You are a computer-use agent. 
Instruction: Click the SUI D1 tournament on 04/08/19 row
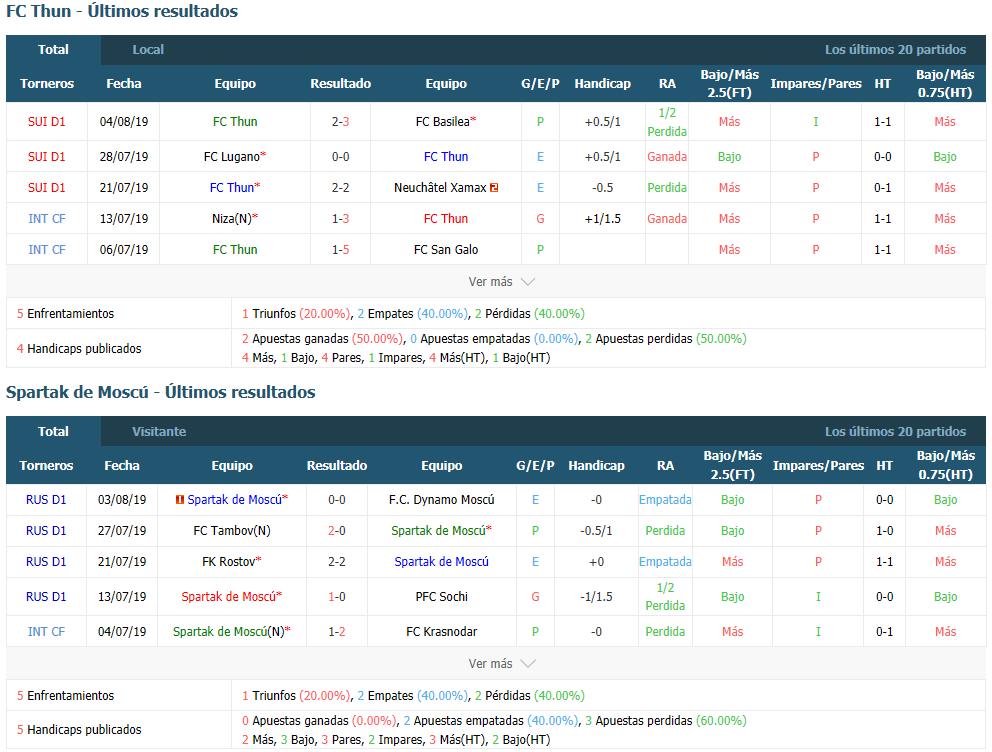(46, 121)
